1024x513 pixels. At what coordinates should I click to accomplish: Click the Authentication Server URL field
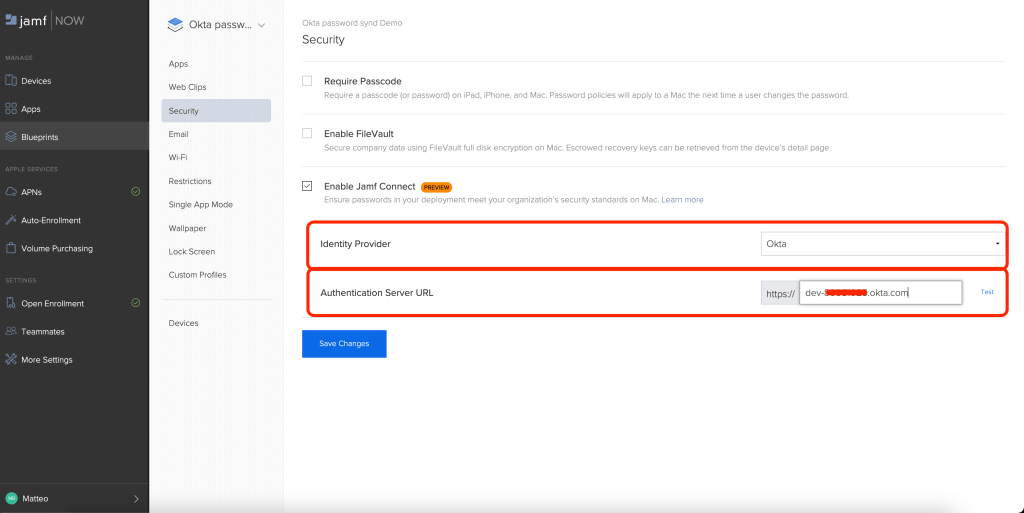click(880, 293)
